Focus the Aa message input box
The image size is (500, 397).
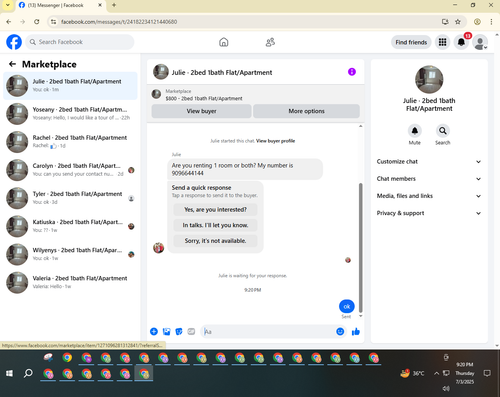[x=268, y=331]
